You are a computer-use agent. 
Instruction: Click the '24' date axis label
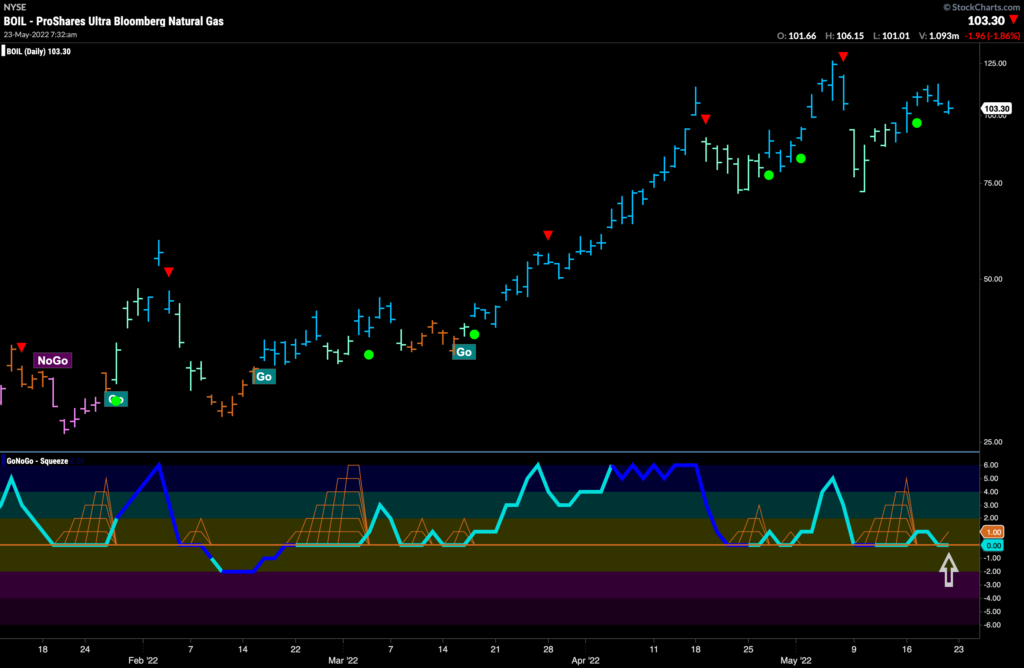click(x=85, y=649)
